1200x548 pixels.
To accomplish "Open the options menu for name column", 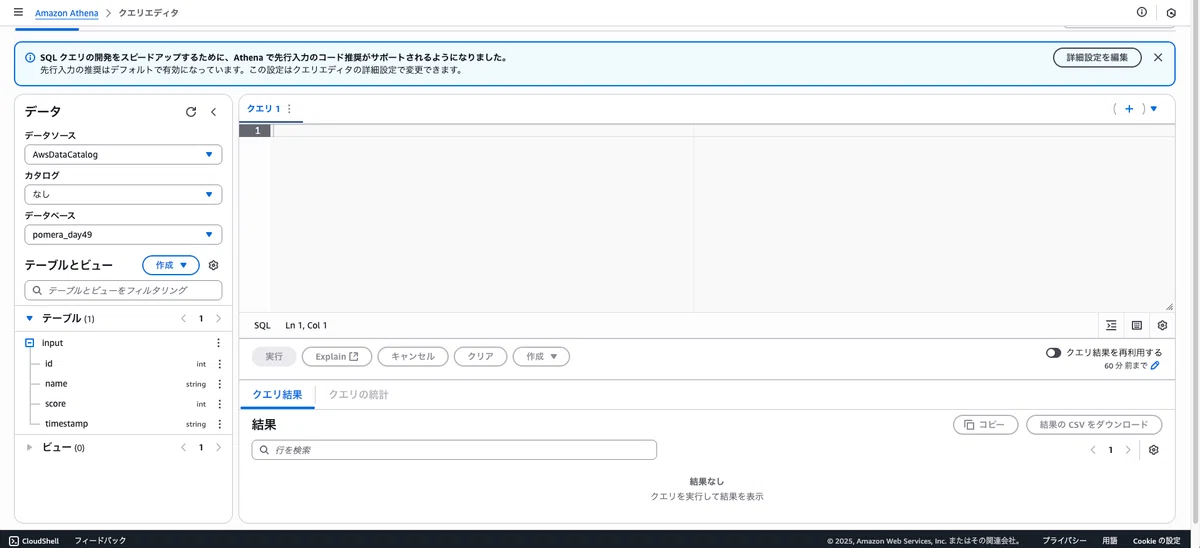I will click(220, 384).
